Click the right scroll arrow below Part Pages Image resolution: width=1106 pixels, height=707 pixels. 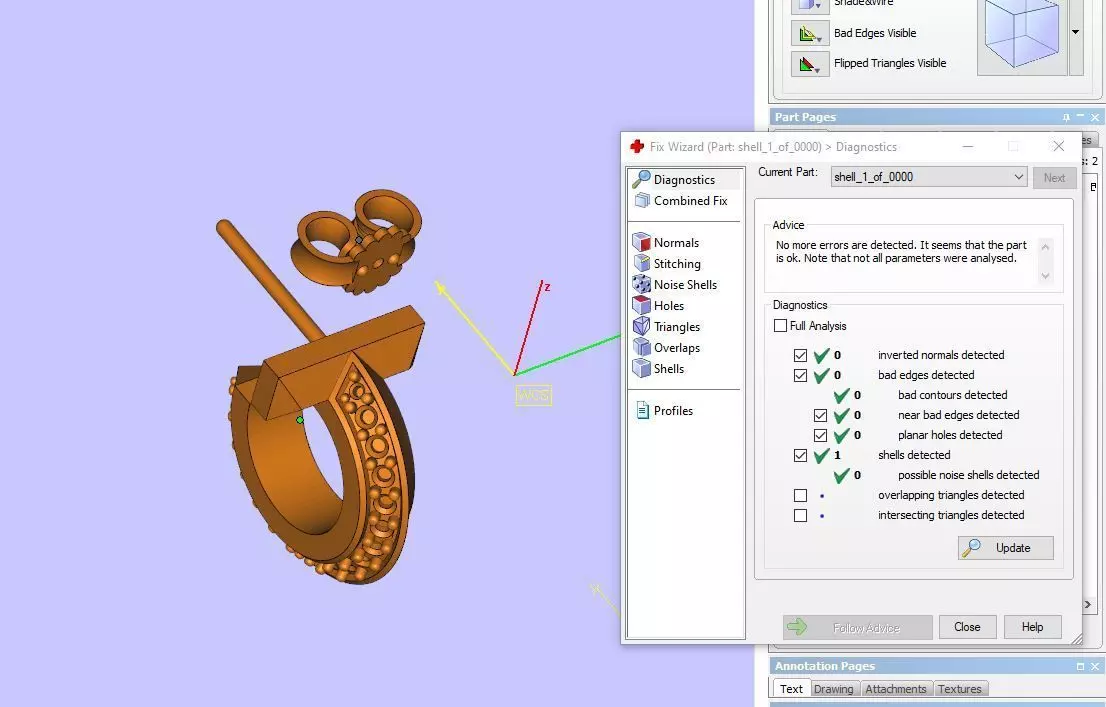click(x=1088, y=605)
